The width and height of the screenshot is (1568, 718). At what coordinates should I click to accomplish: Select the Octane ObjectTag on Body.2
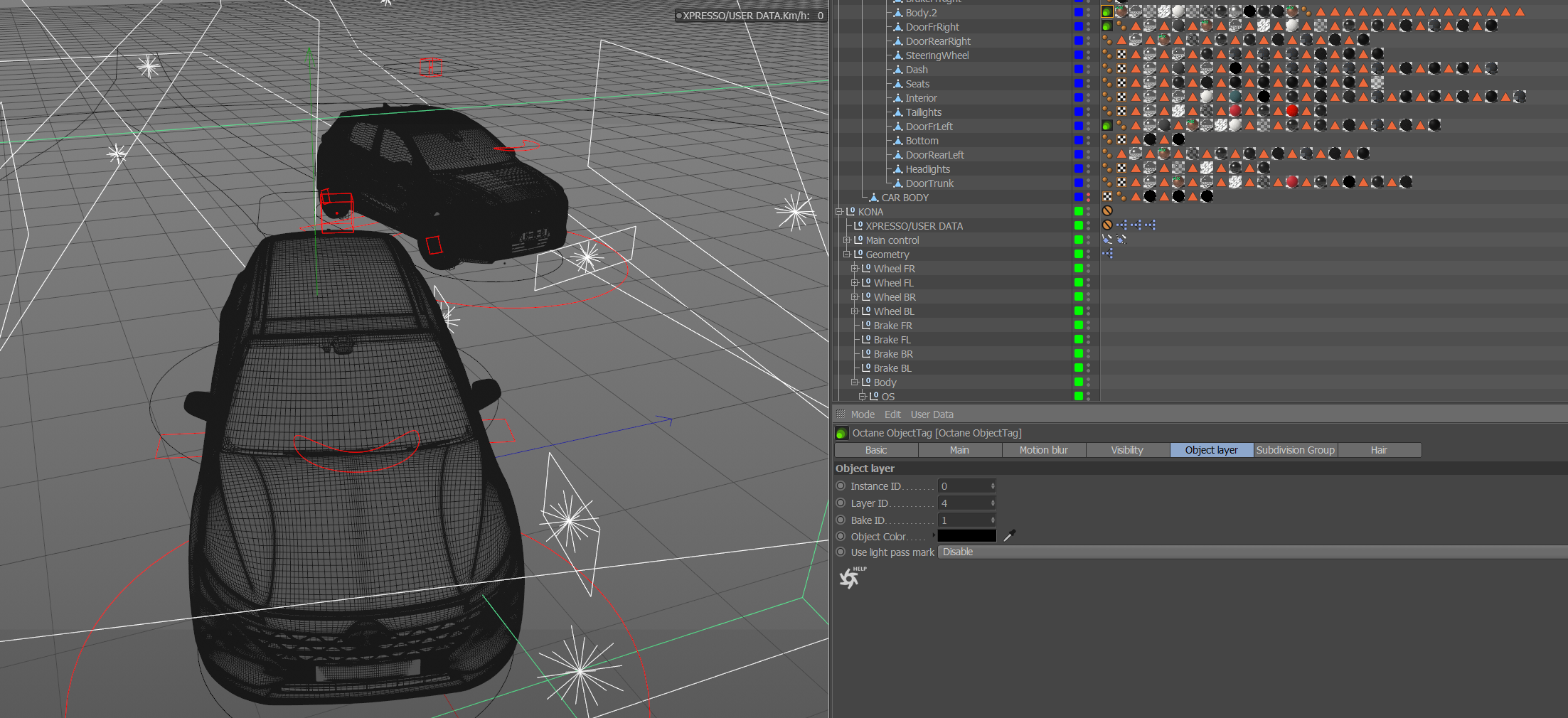tap(1106, 12)
